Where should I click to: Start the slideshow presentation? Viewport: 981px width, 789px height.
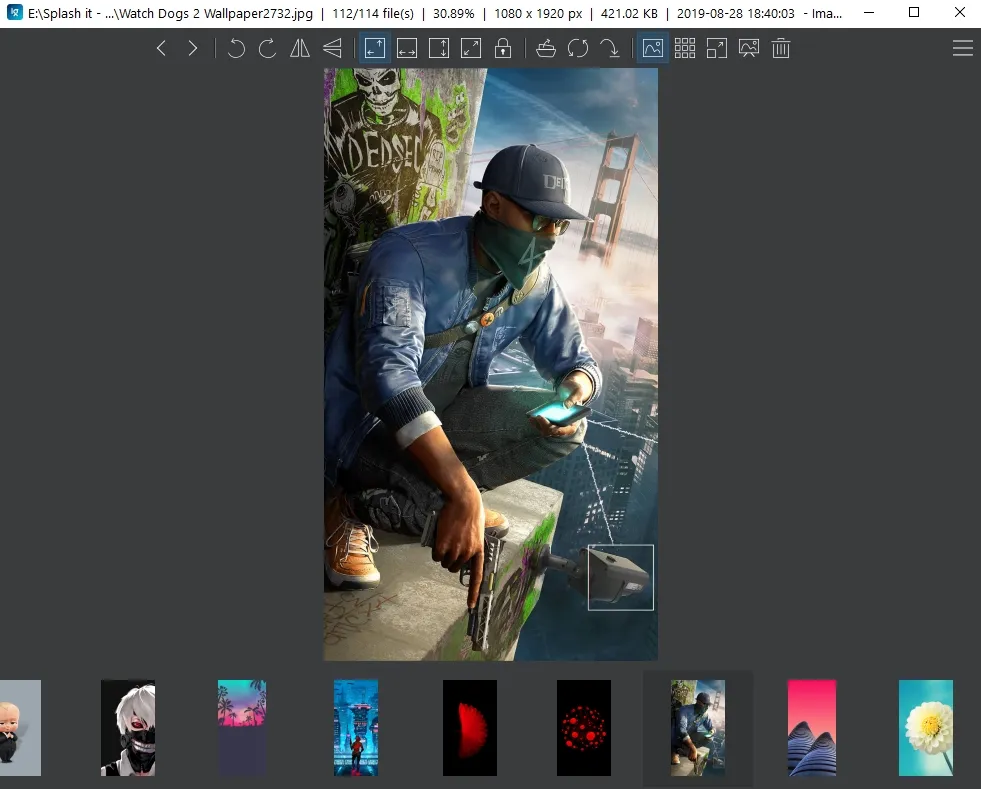(x=749, y=48)
